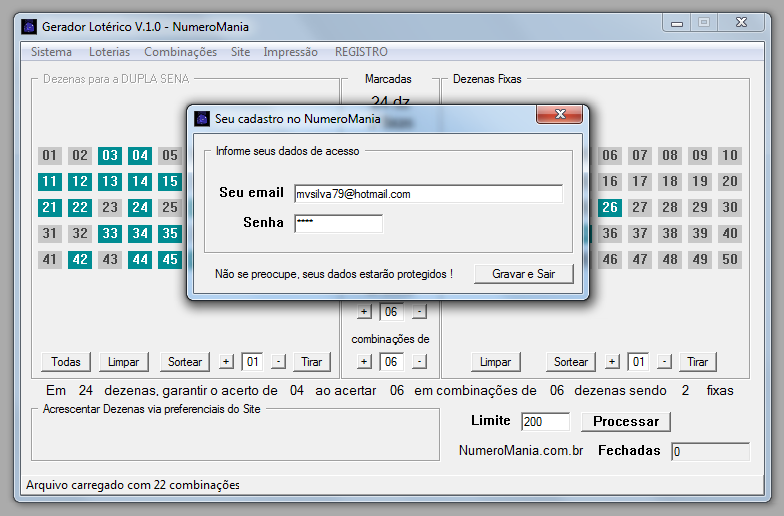Select number 30 in Dezenas Fixas grid
Image resolution: width=784 pixels, height=516 pixels.
tap(730, 208)
